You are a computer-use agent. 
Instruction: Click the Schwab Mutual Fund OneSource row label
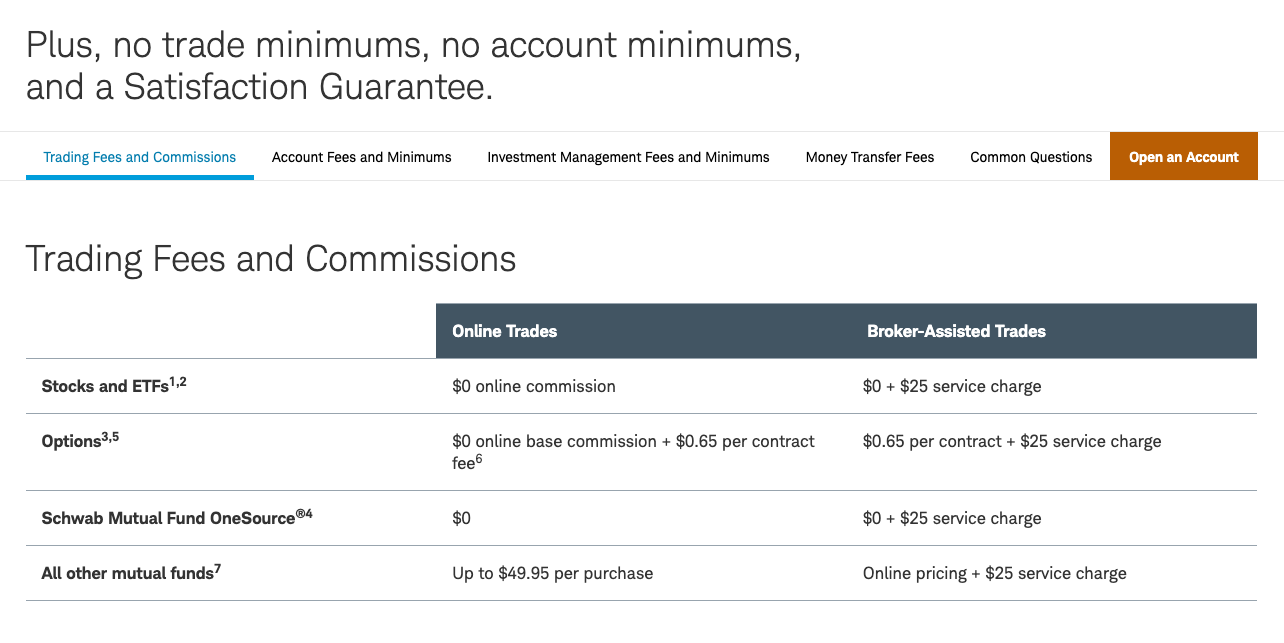click(x=168, y=518)
